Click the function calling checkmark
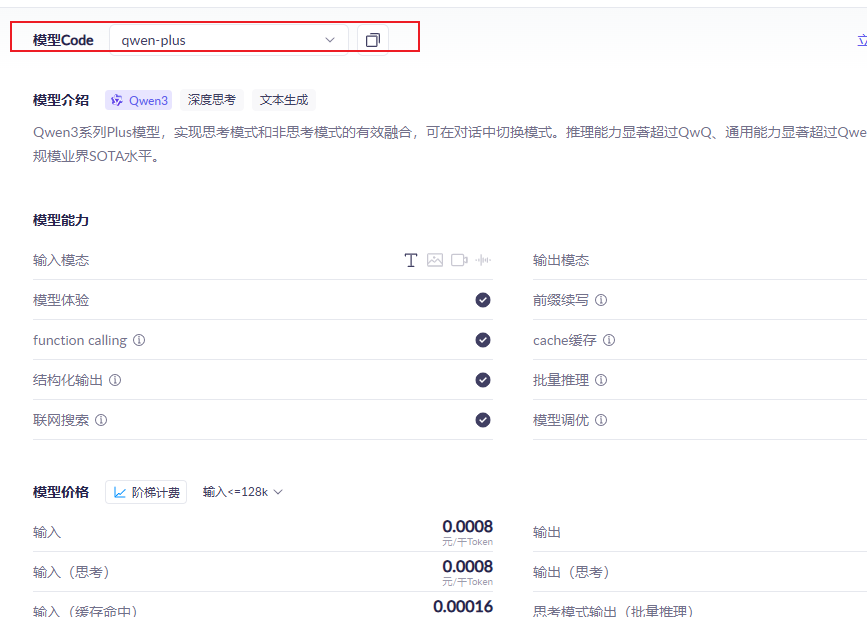This screenshot has height=617, width=867. click(x=483, y=340)
